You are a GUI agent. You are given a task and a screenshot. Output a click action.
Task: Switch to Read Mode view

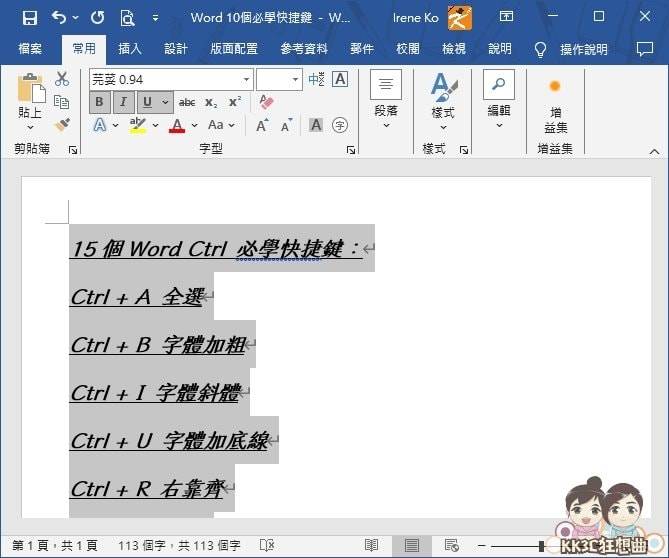click(371, 545)
